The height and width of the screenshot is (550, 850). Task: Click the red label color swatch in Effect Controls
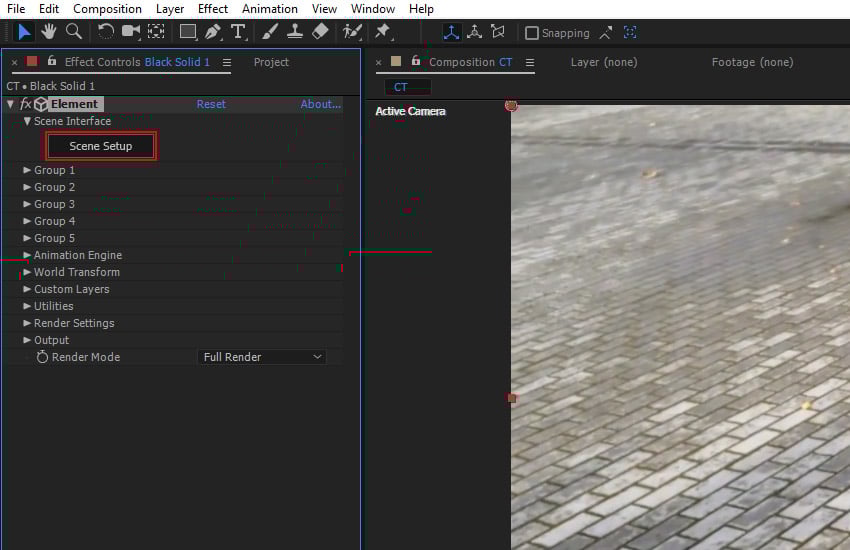click(32, 62)
